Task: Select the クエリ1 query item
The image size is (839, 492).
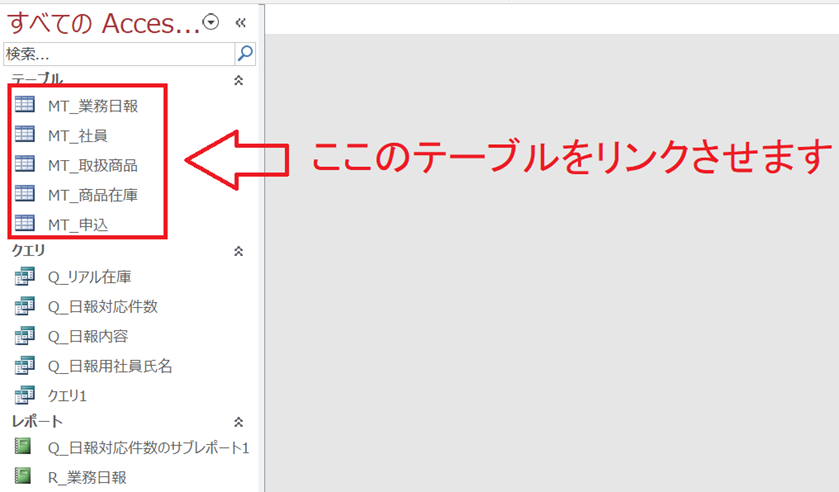Action: pos(70,395)
